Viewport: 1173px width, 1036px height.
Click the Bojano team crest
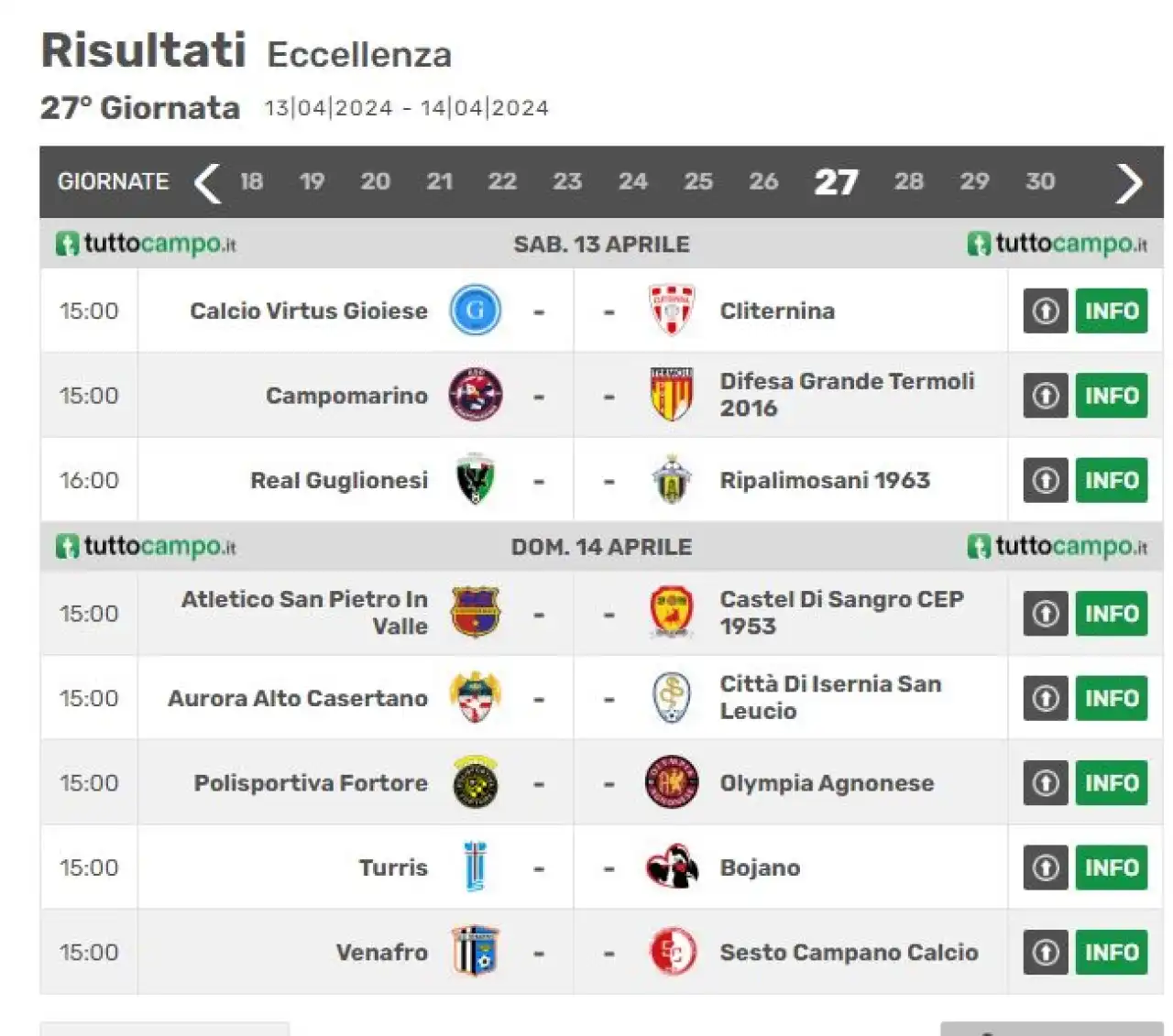click(x=672, y=867)
